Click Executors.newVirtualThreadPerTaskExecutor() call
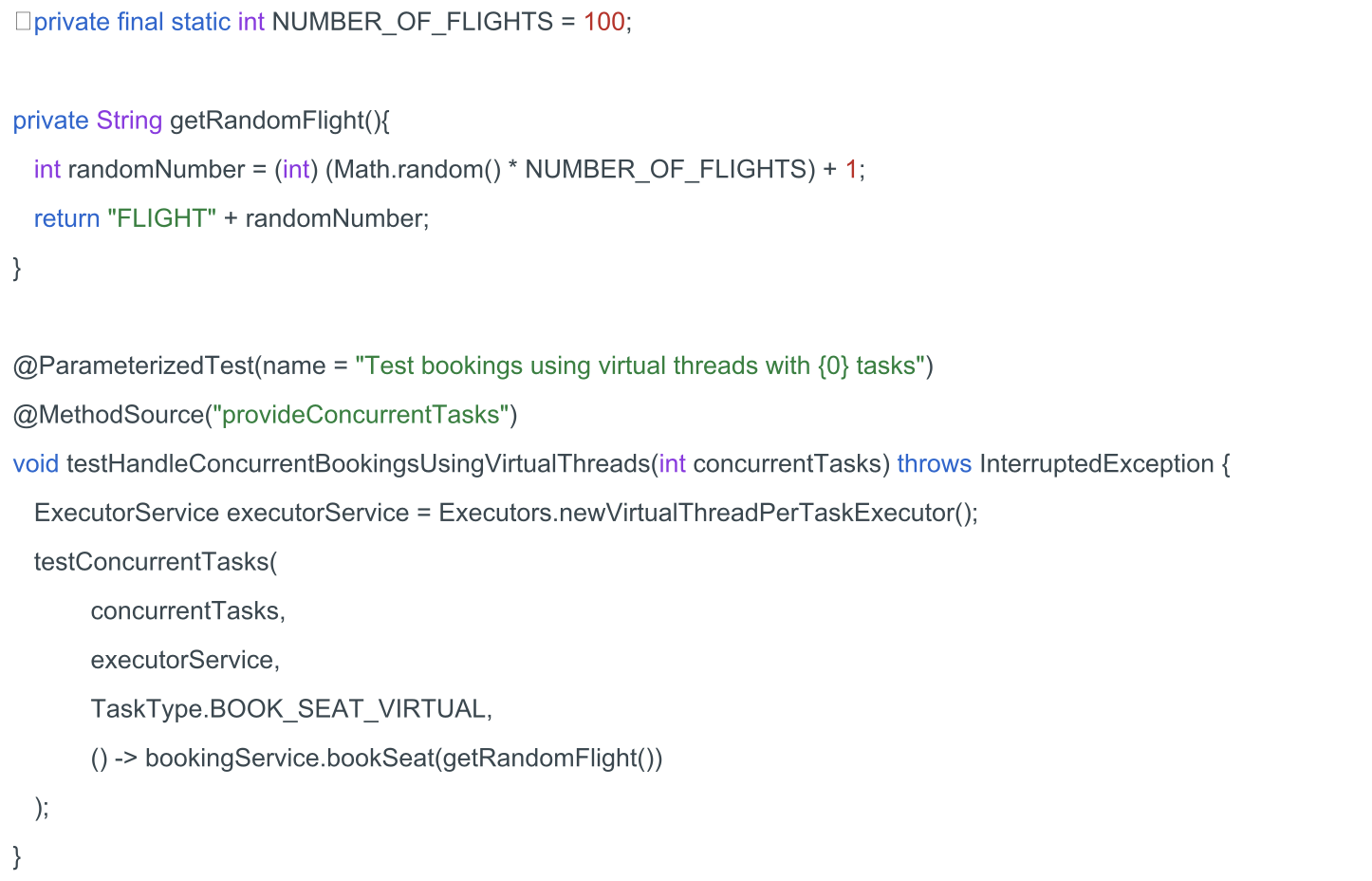Image resolution: width=1372 pixels, height=881 pixels. tap(705, 513)
